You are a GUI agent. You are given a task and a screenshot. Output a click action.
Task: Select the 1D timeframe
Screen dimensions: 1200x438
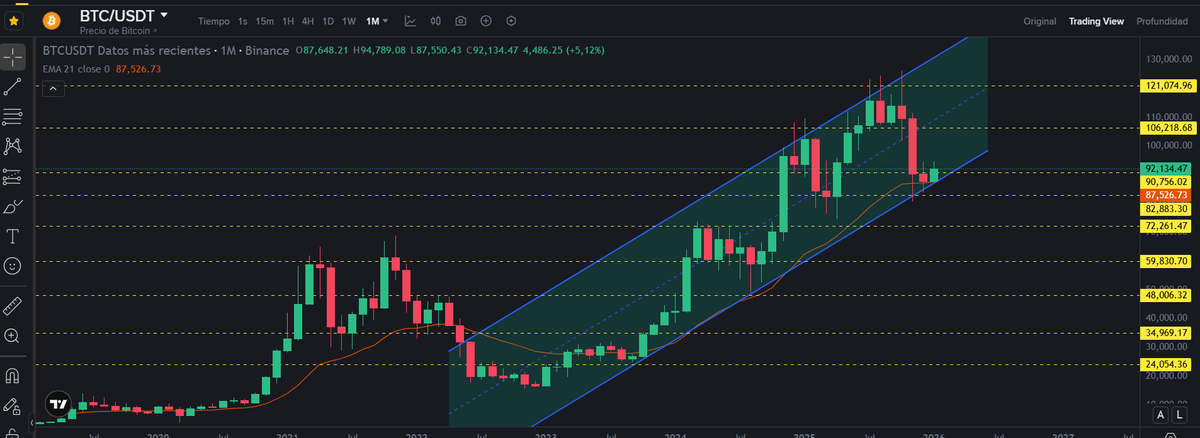pos(328,21)
